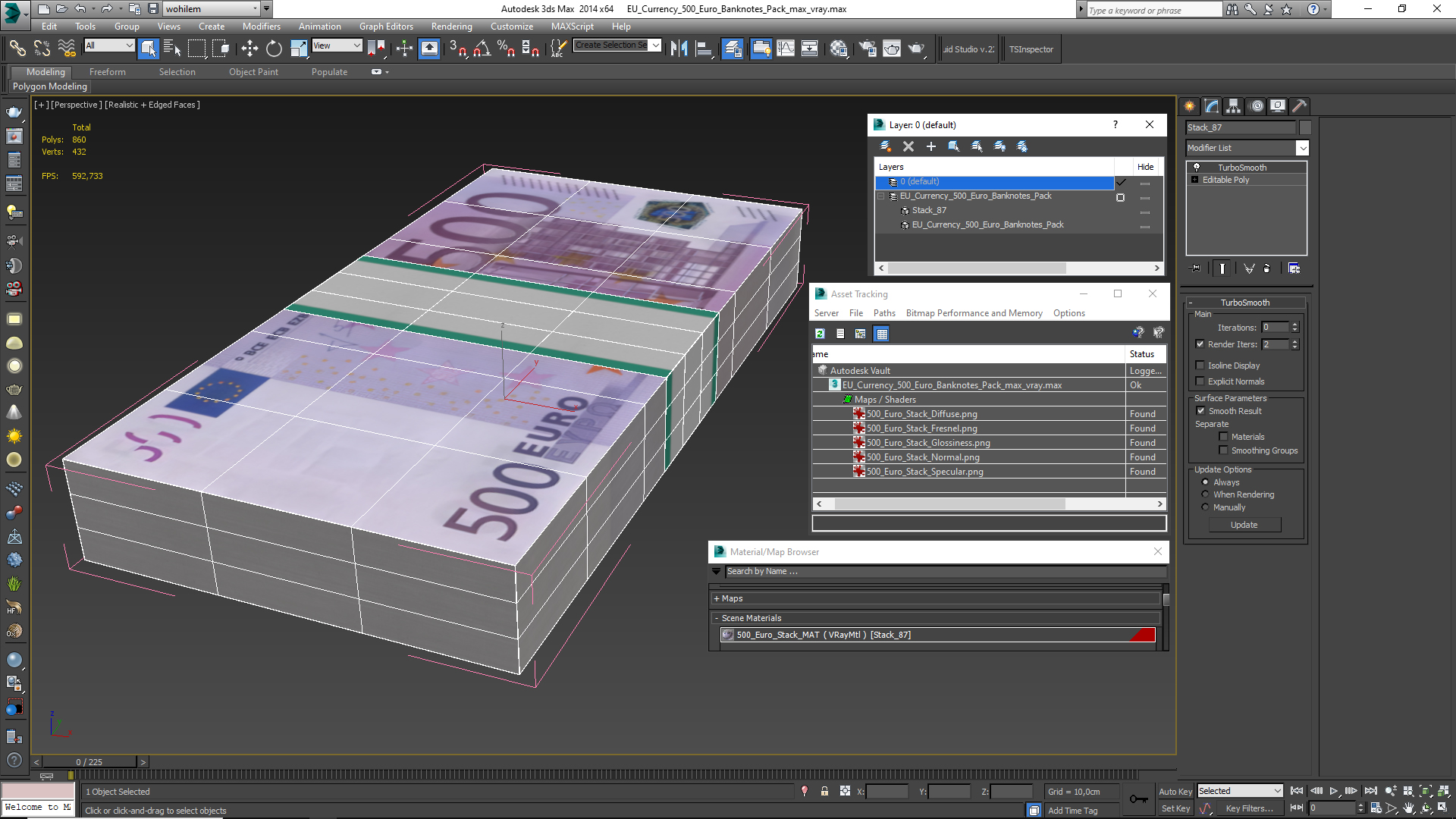Enable the Render Iters checkbox
Screen dimensions: 1456x819
point(1200,344)
